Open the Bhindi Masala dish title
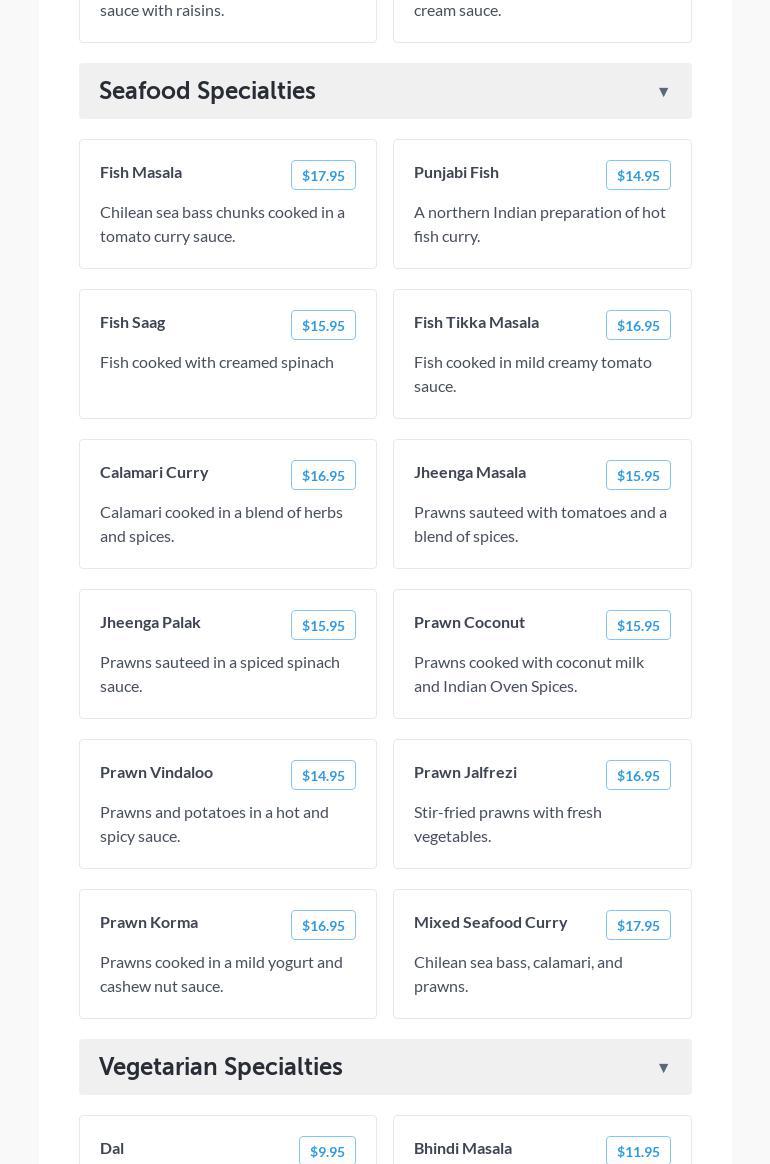770x1164 pixels. pyautogui.click(x=463, y=1148)
